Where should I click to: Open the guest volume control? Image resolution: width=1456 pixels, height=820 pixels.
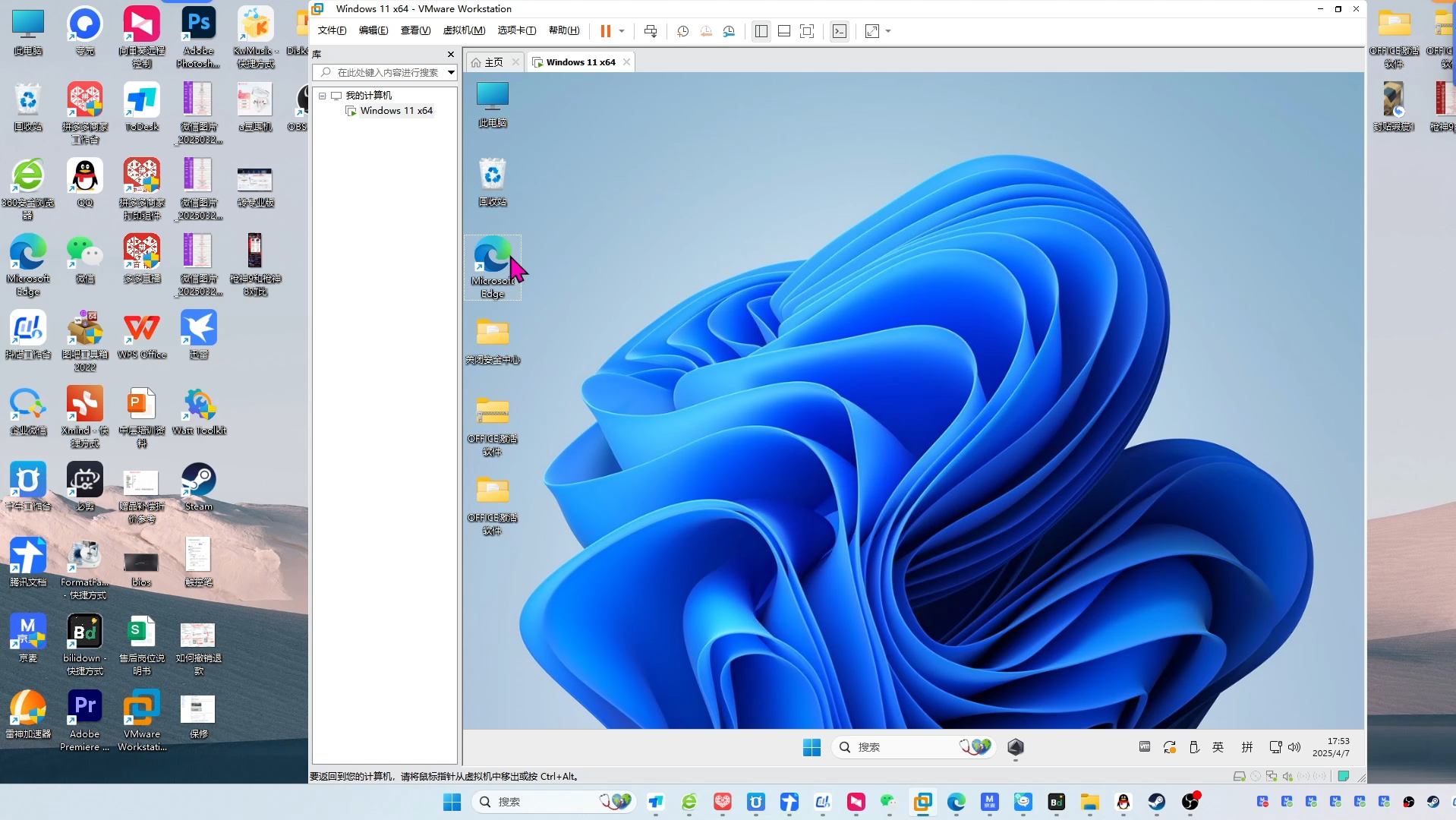1294,747
